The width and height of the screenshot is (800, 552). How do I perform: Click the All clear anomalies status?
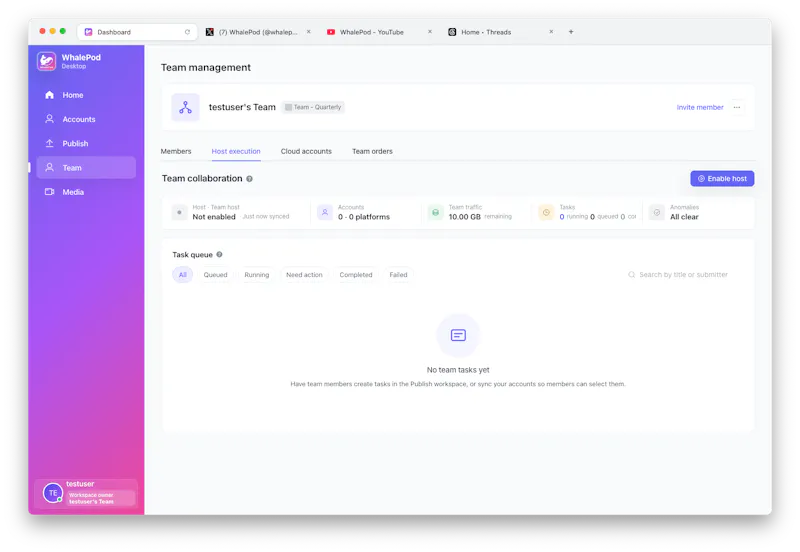click(x=684, y=217)
